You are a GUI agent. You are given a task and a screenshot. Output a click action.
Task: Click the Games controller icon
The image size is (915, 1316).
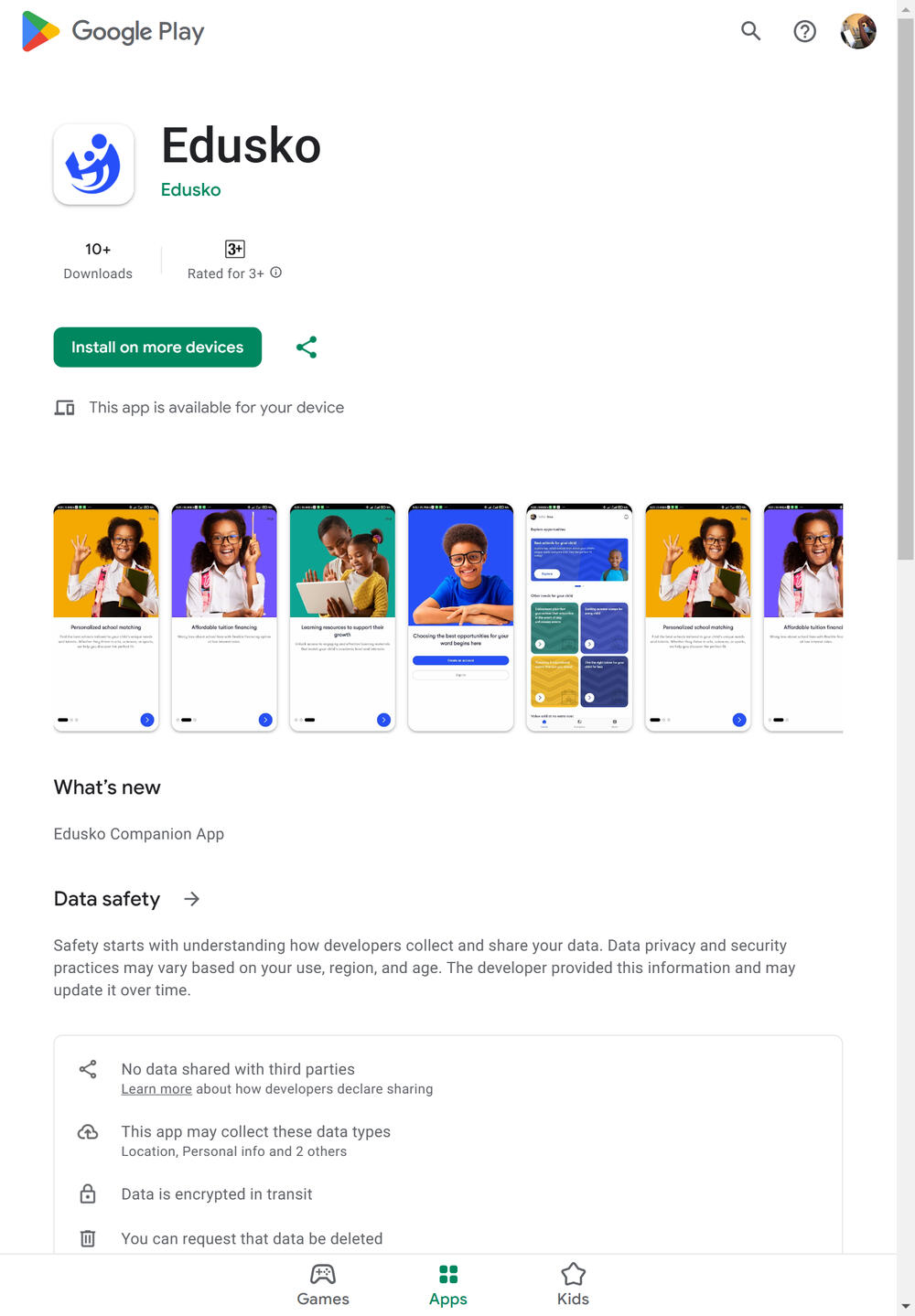tap(323, 1274)
